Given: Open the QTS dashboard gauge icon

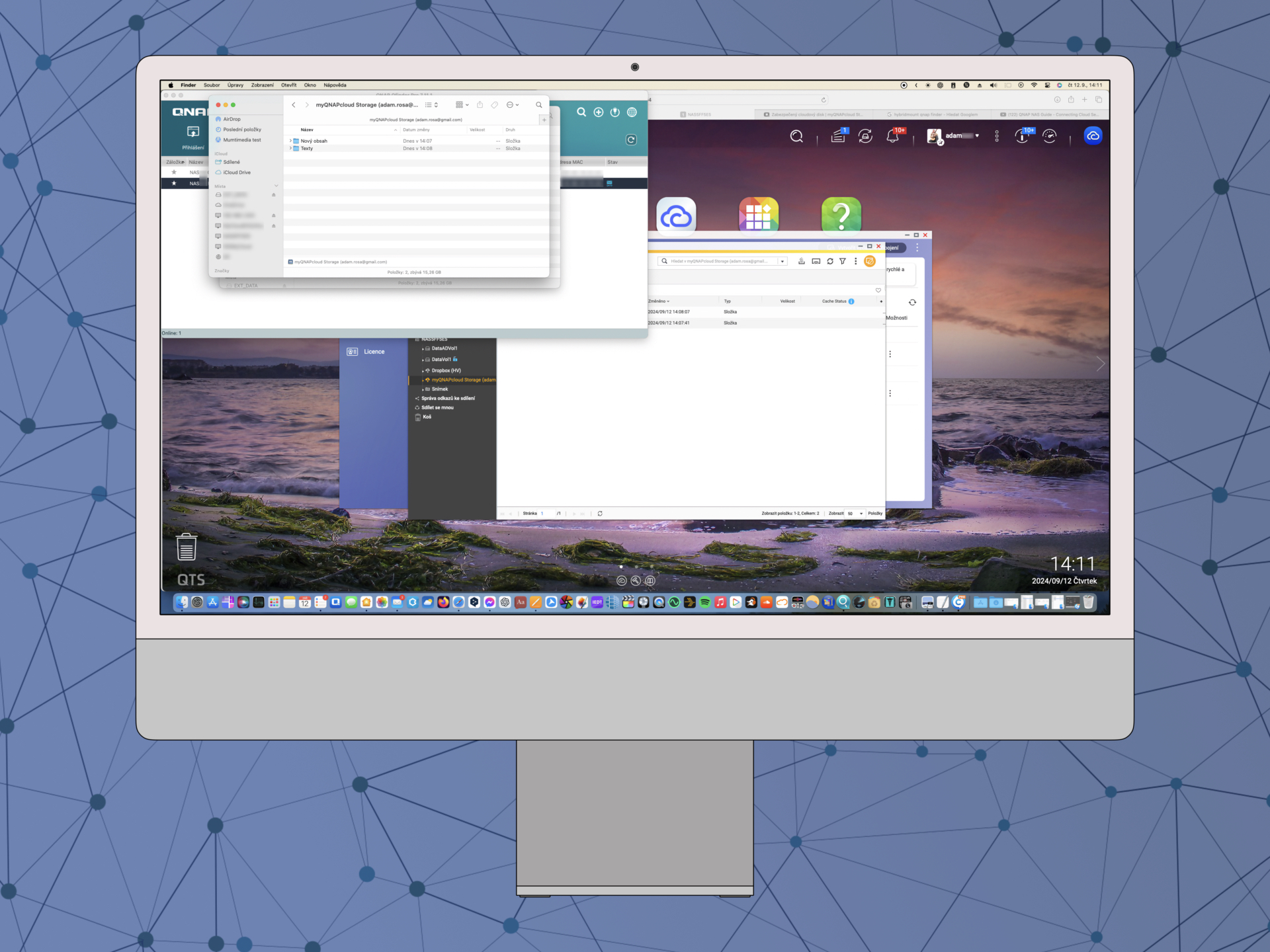Looking at the screenshot, I should pos(1050,136).
